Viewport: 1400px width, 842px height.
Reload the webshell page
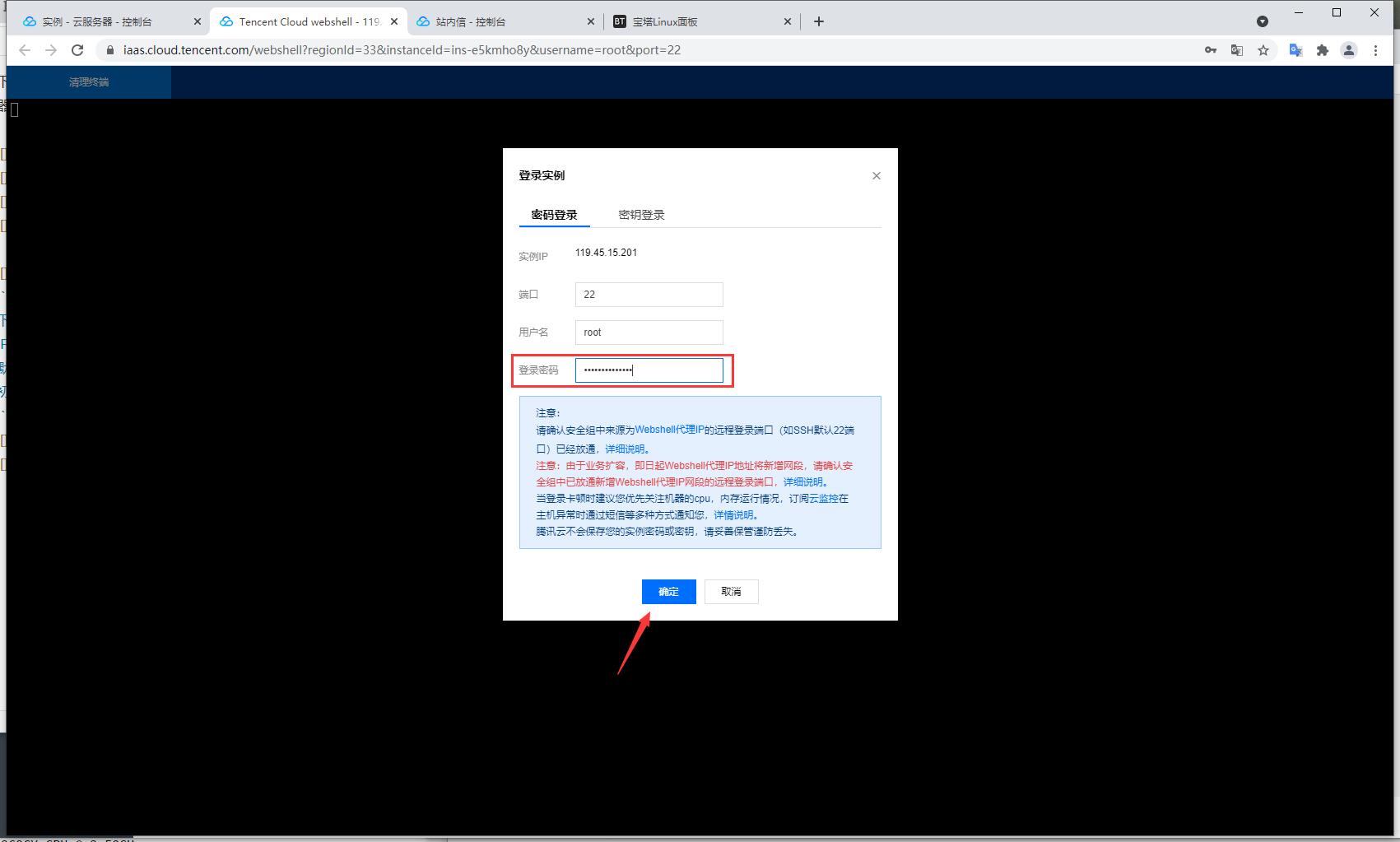click(x=77, y=50)
